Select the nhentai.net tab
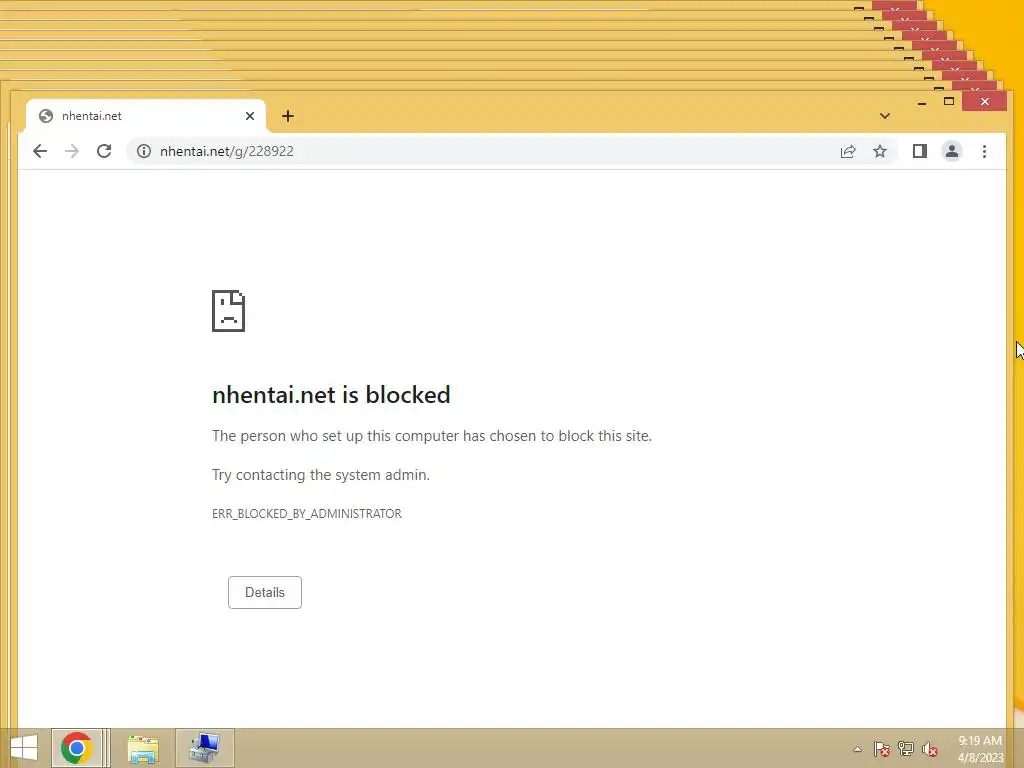Screen dimensions: 1024x768 (146, 116)
